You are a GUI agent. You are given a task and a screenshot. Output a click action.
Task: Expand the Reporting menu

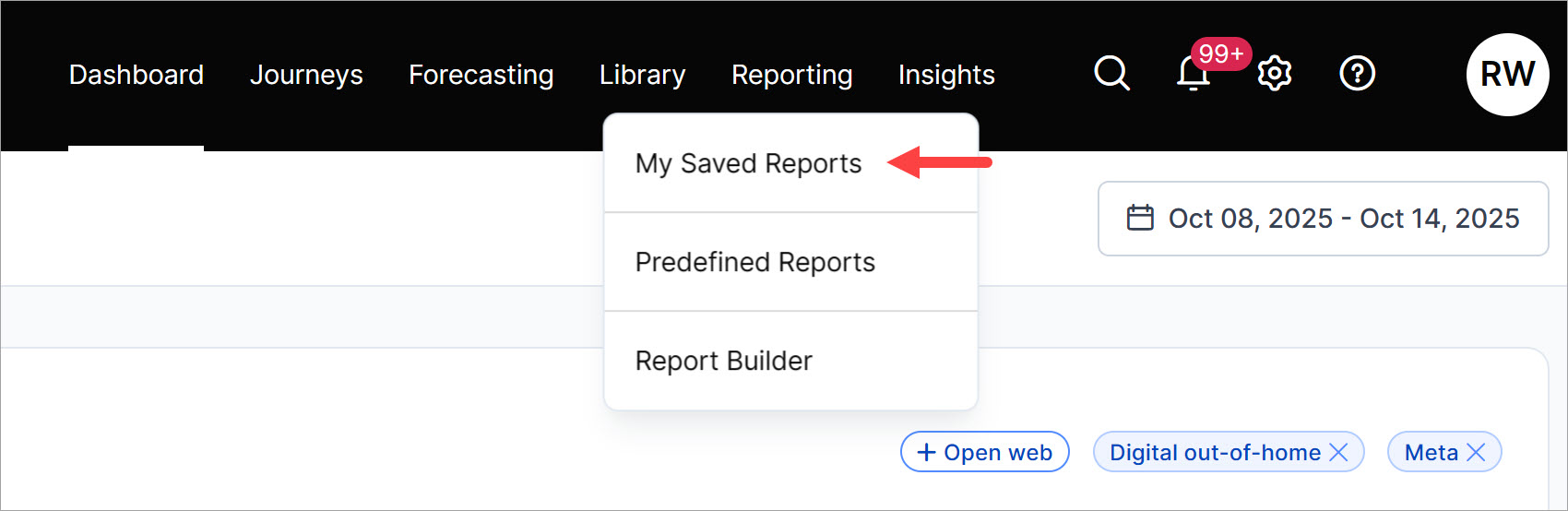pyautogui.click(x=791, y=75)
